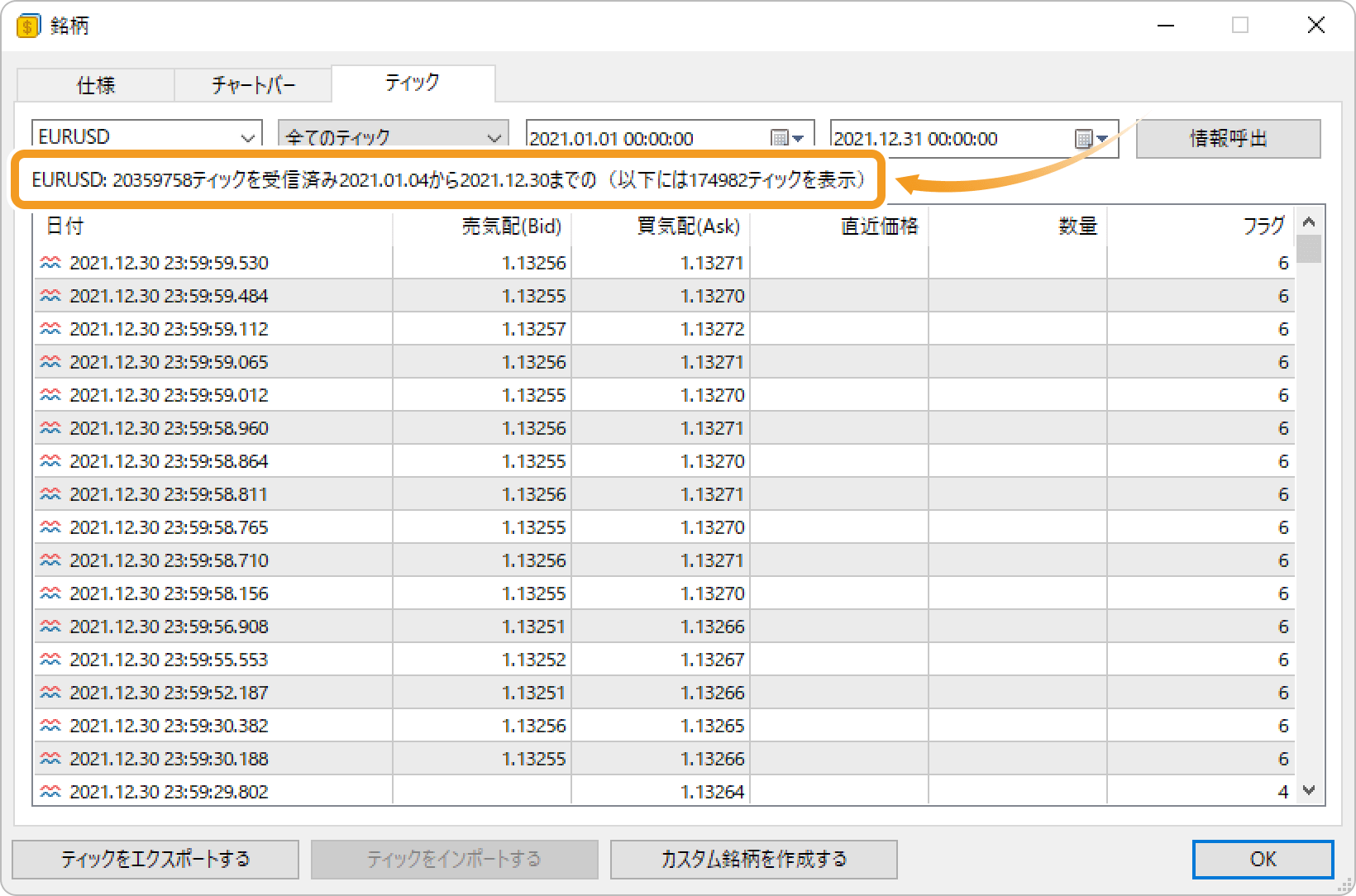Click tick icon for row 23:59:58.864
Screen dimensions: 1356x896
pyautogui.click(x=50, y=461)
